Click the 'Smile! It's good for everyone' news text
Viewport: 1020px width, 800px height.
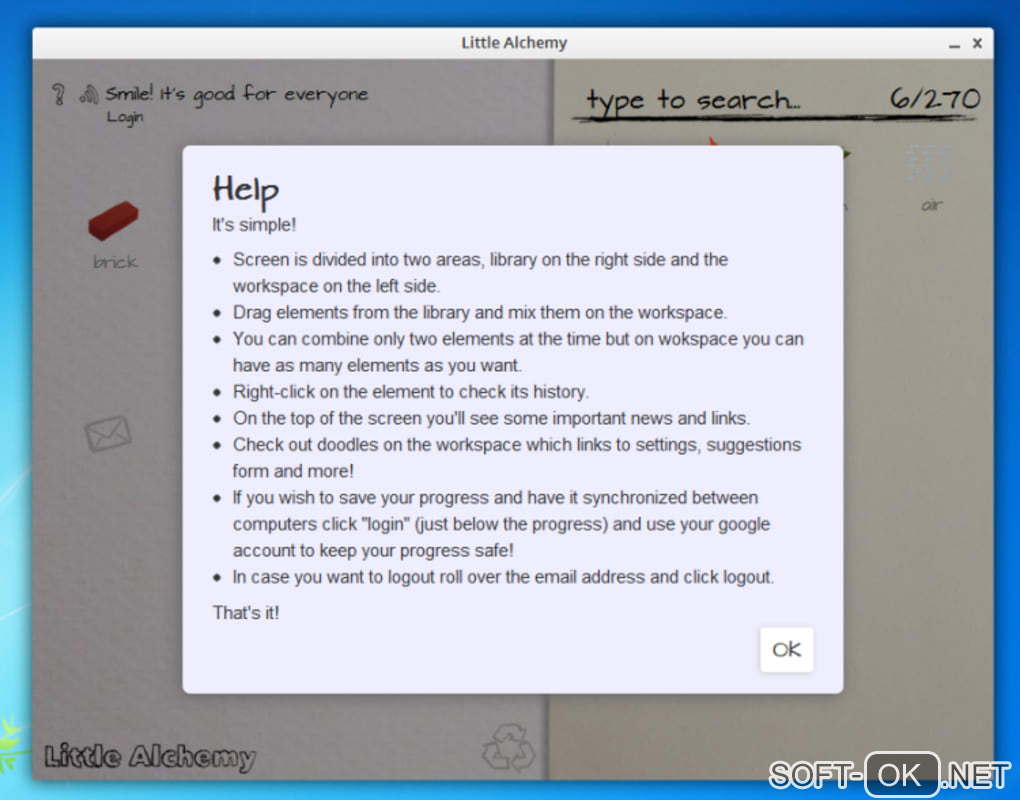point(237,94)
